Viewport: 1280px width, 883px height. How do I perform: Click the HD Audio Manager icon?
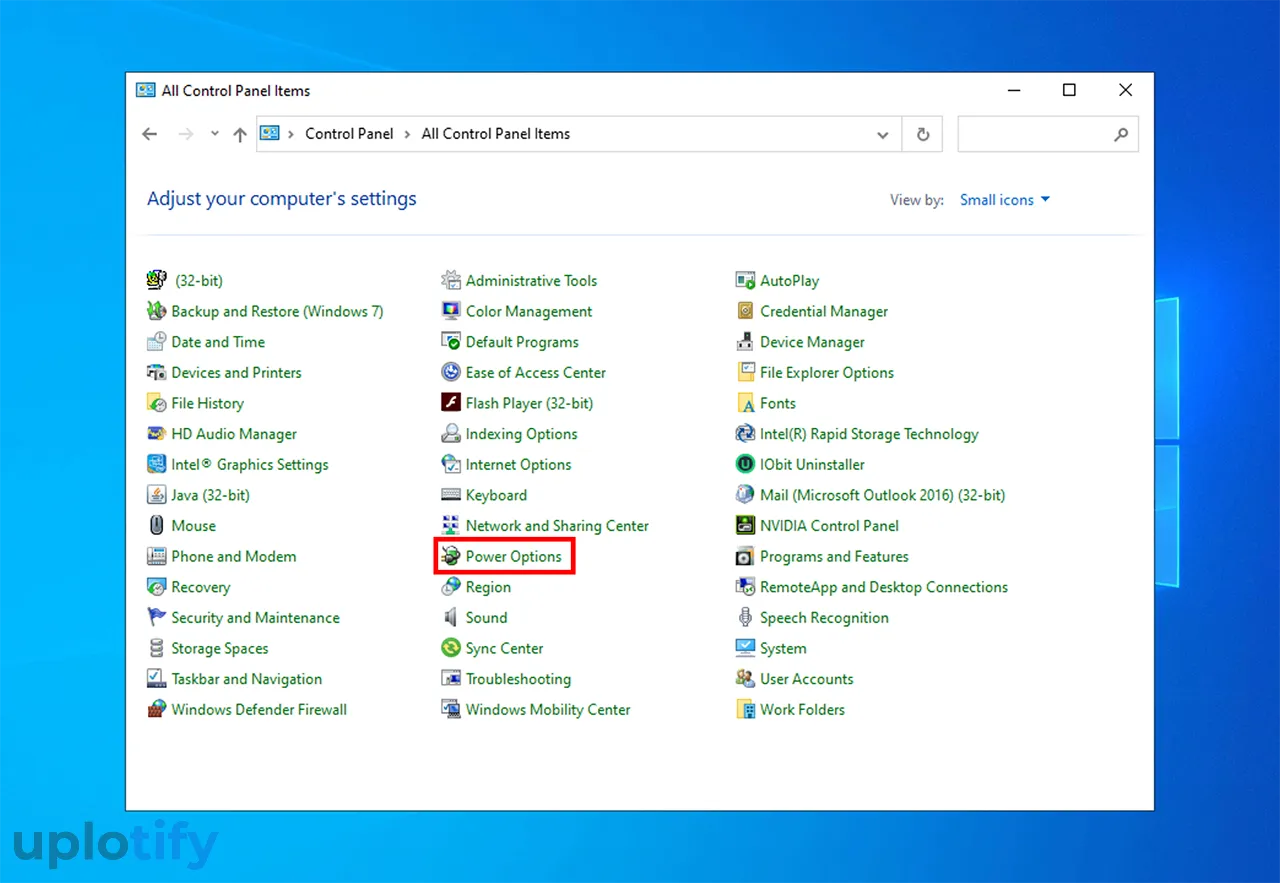click(156, 434)
